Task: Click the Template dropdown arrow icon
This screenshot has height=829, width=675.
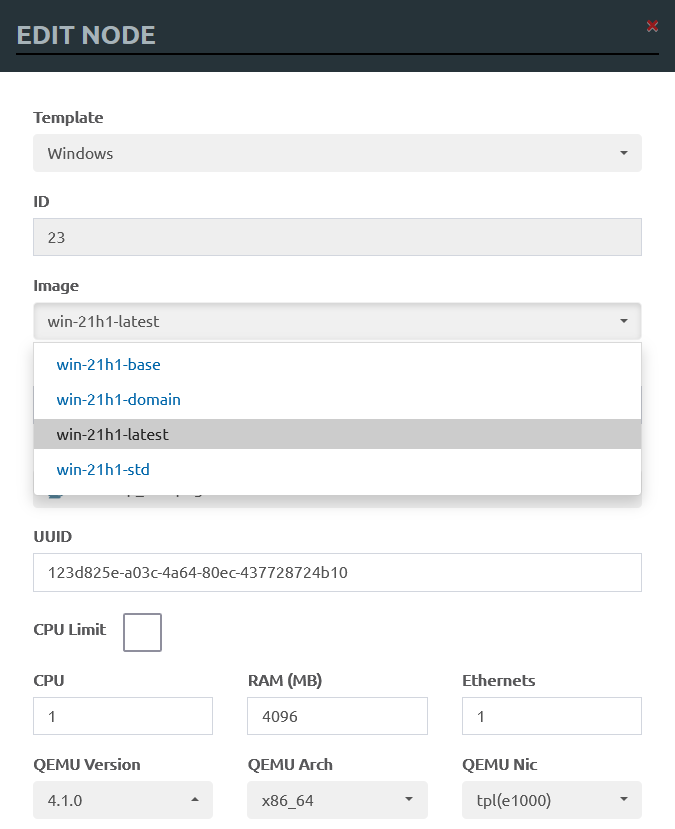Action: (623, 153)
